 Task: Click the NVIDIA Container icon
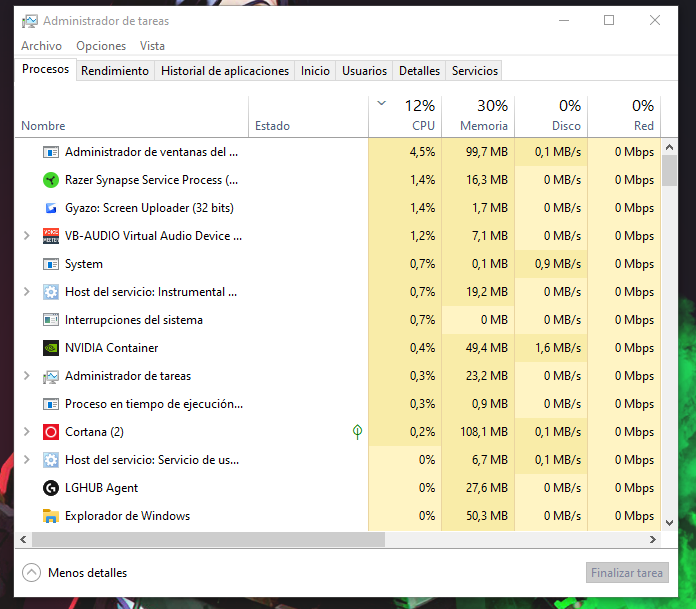(x=51, y=348)
